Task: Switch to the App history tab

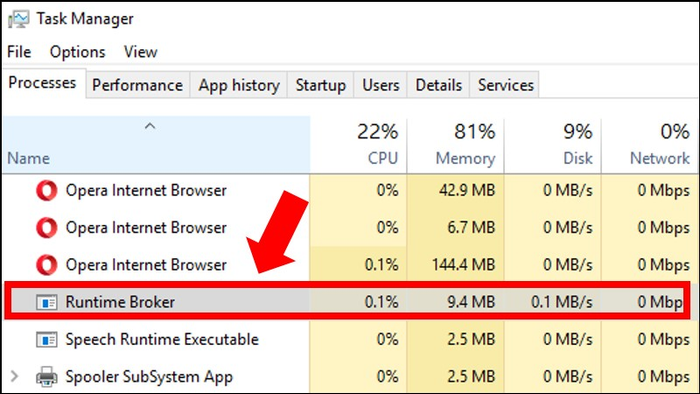Action: tap(239, 85)
